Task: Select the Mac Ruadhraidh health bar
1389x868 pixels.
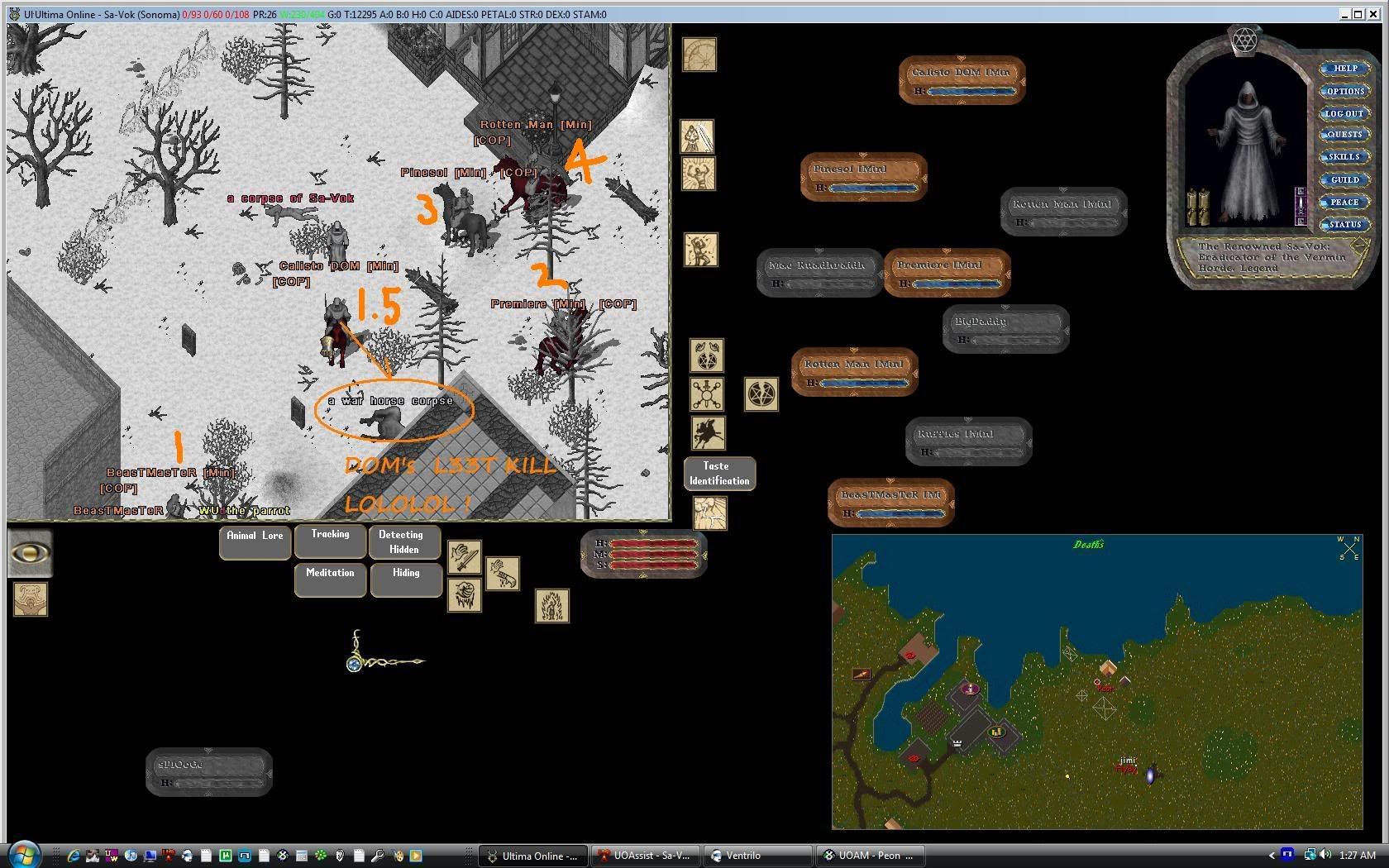Action: click(x=820, y=272)
